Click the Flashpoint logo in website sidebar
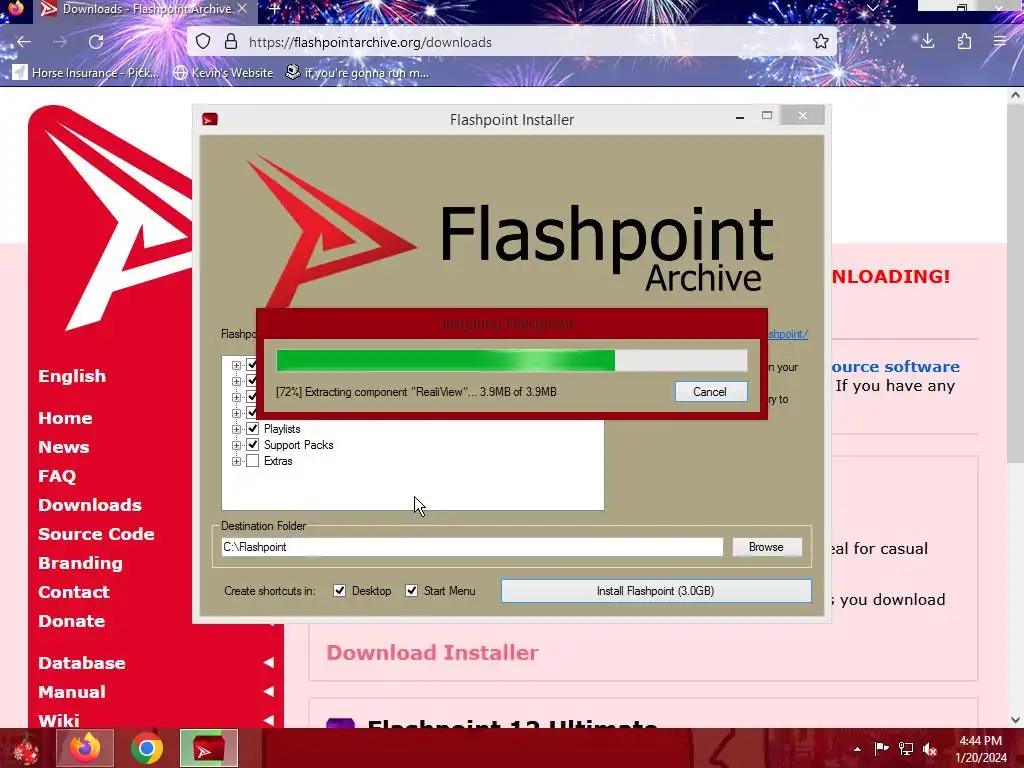The image size is (1024, 768). pos(111,219)
